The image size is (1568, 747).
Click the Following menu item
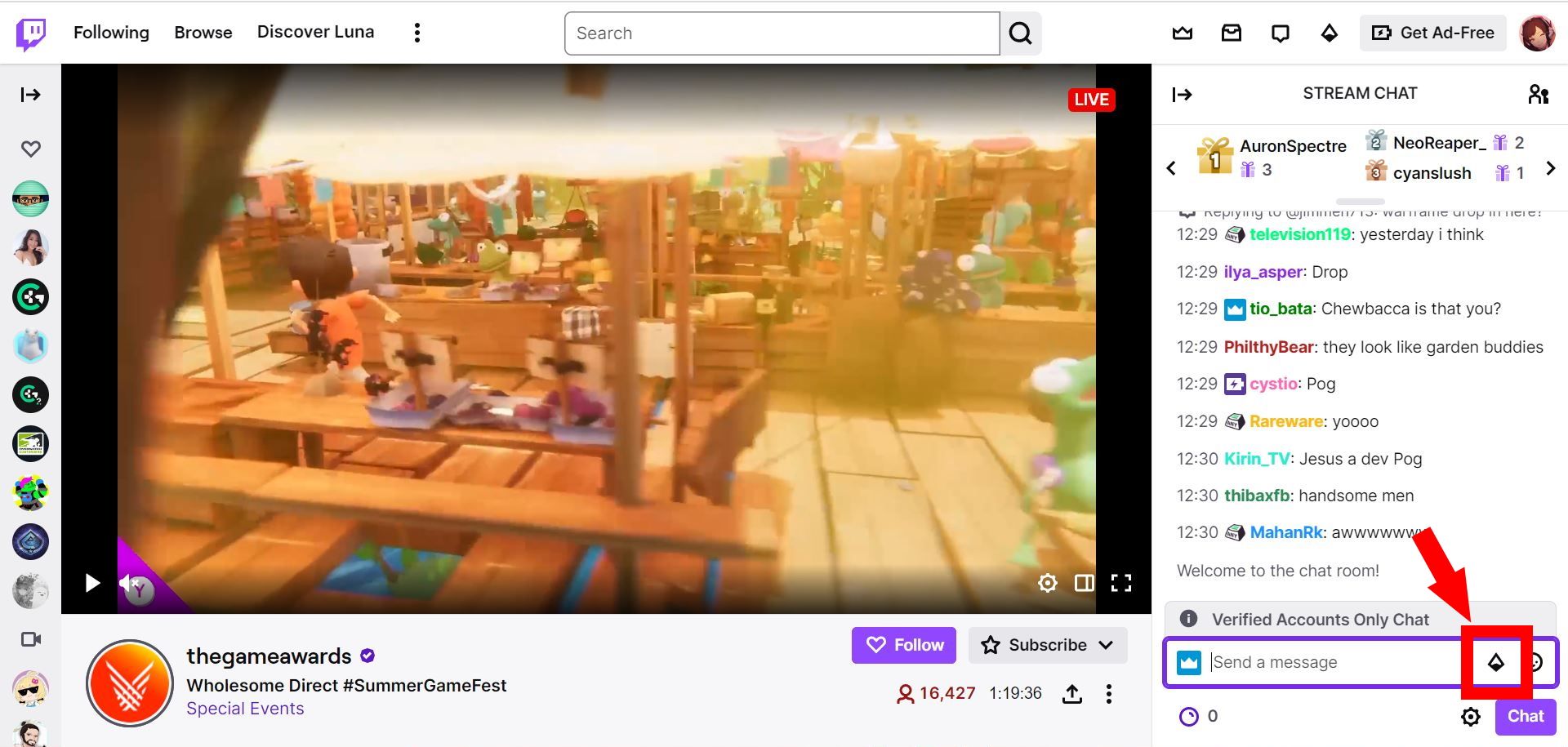111,33
